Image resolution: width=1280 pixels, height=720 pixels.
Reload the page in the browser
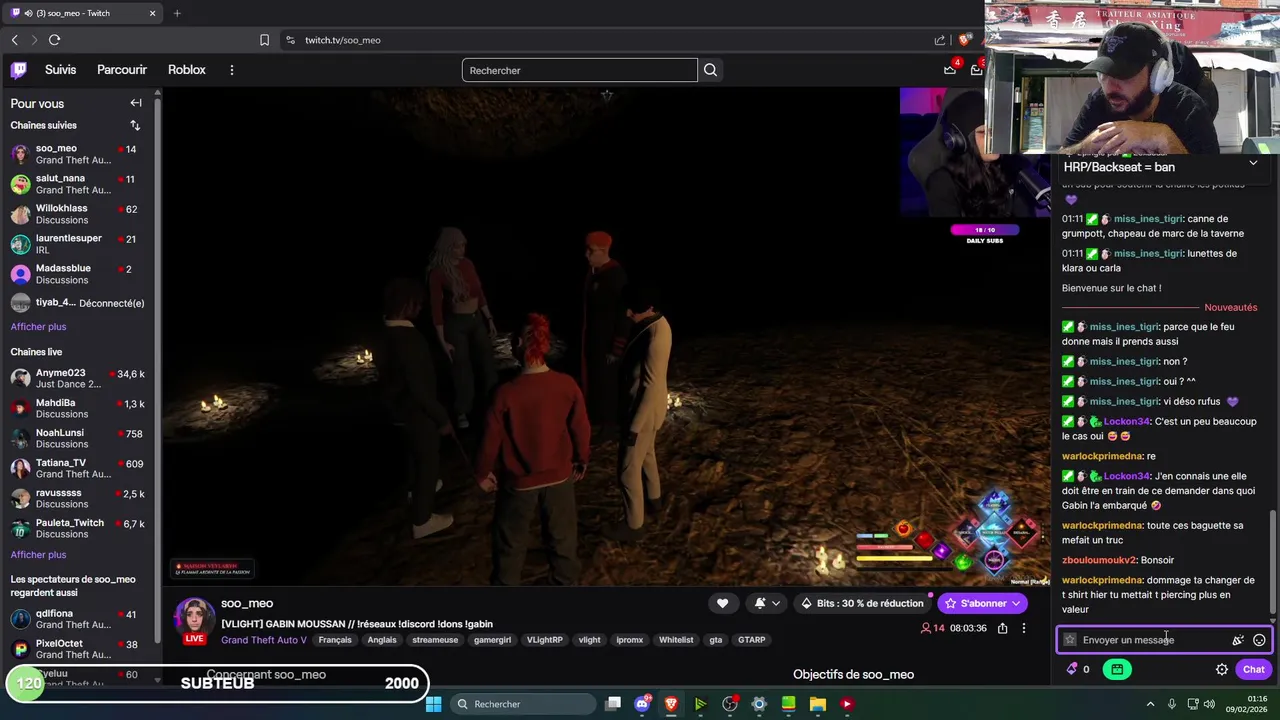pos(54,40)
